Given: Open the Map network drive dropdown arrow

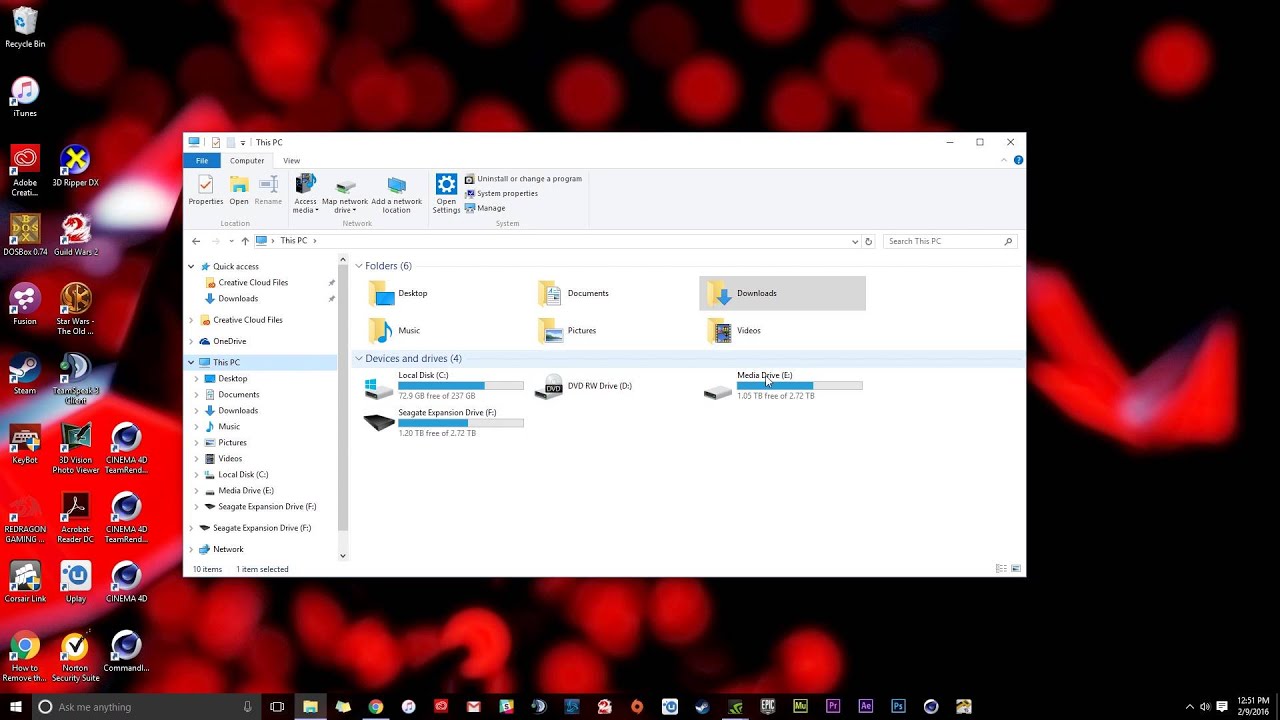Looking at the screenshot, I should (354, 211).
